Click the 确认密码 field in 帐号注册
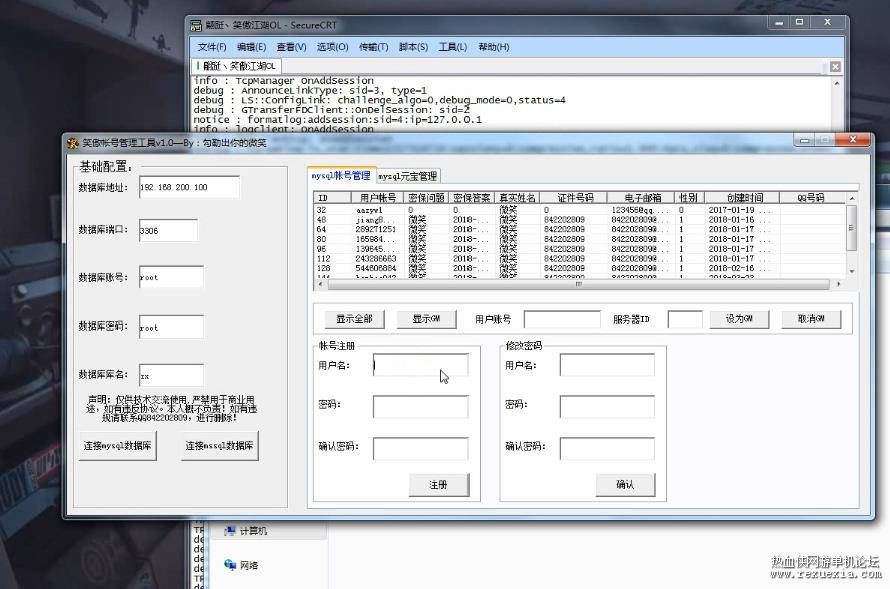The height and width of the screenshot is (589, 890). [421, 448]
